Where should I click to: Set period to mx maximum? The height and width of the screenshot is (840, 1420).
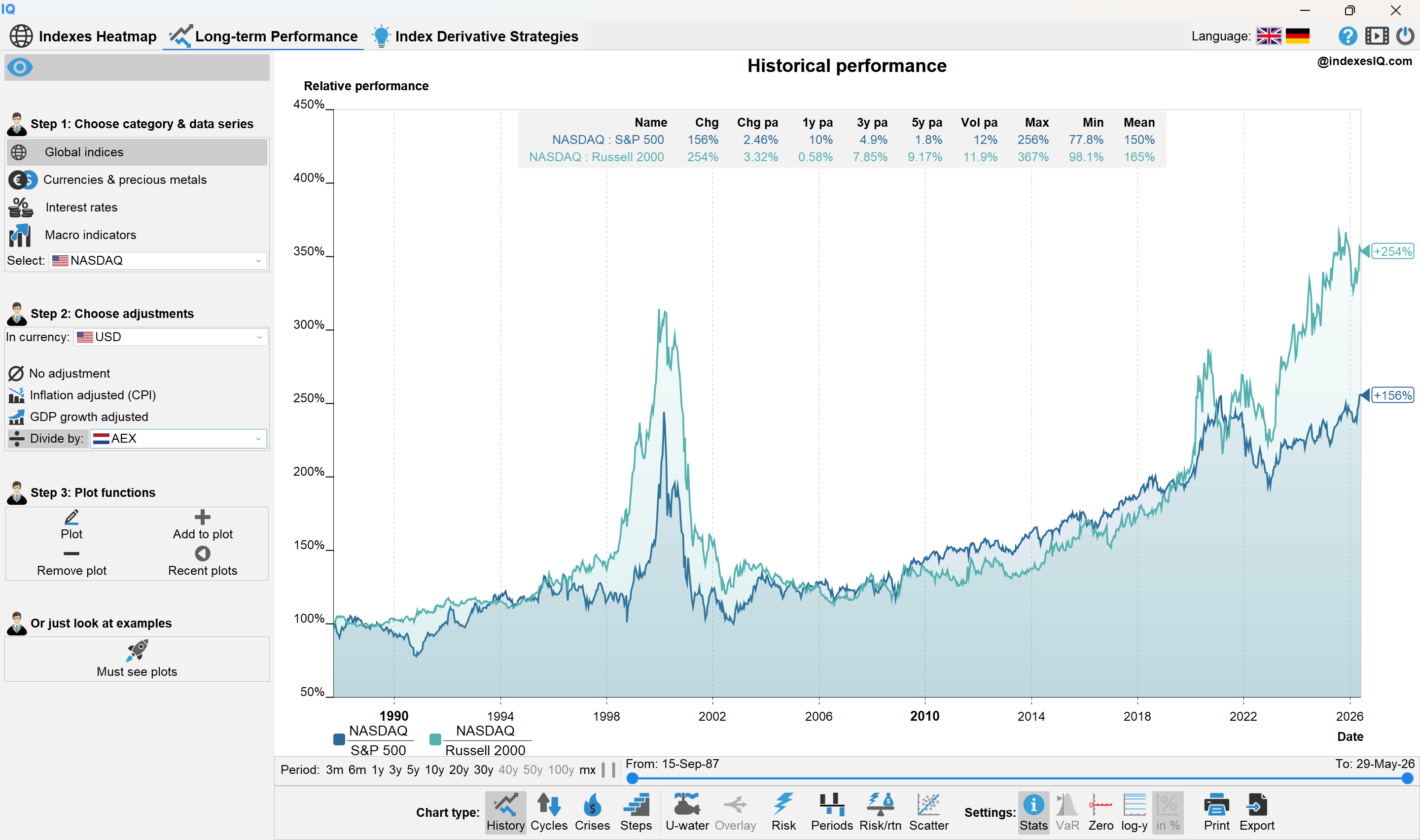[x=587, y=770]
